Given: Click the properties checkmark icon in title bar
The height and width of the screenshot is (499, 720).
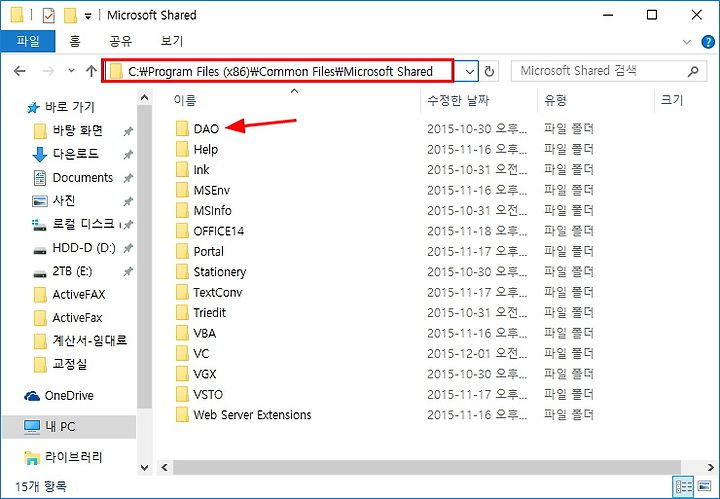Looking at the screenshot, I should (48, 16).
